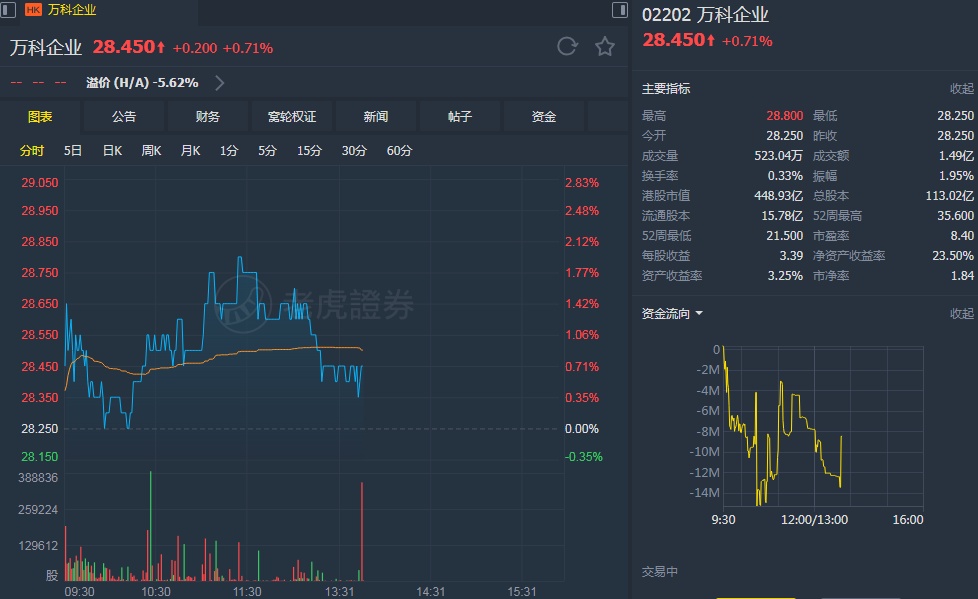Toggle the left sidebar panel icon

click(x=10, y=10)
